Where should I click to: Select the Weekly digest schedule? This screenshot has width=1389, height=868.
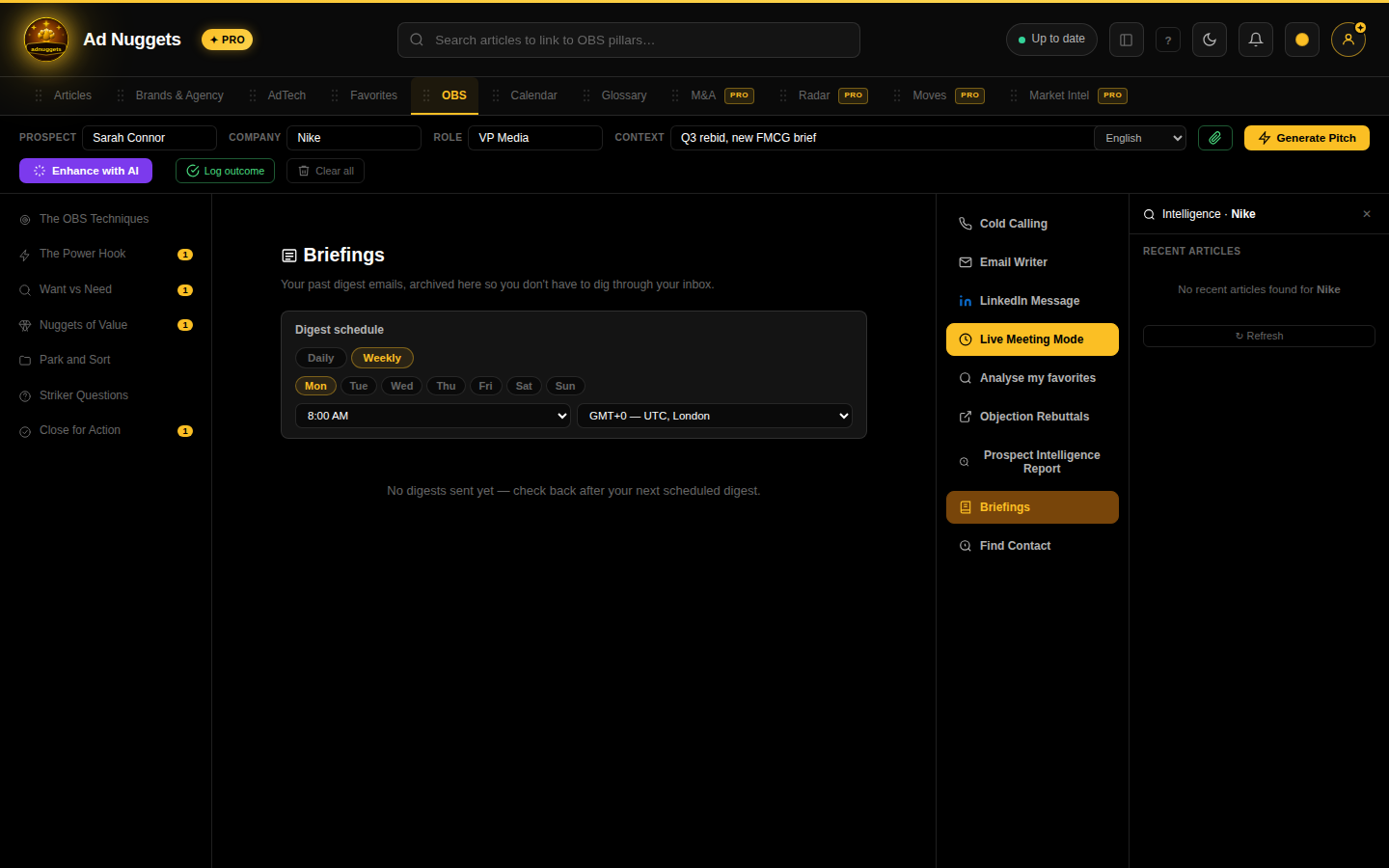[382, 358]
